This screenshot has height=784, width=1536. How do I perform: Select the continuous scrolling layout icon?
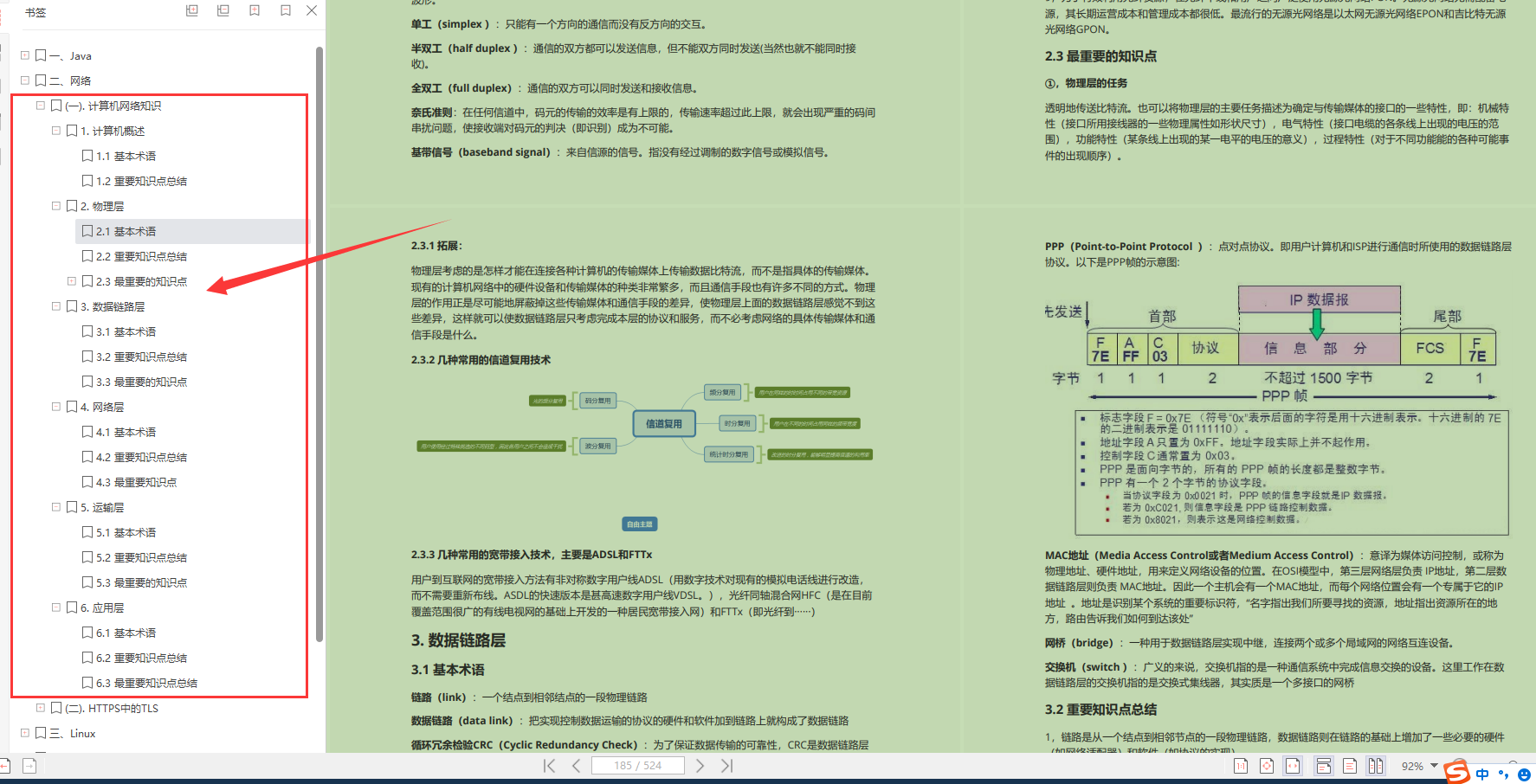point(1324,766)
